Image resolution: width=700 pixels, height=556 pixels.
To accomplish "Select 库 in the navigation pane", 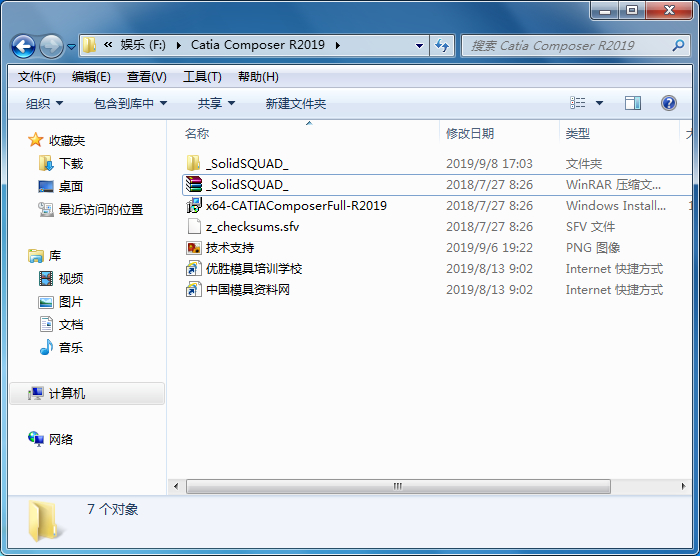I will click(55, 256).
